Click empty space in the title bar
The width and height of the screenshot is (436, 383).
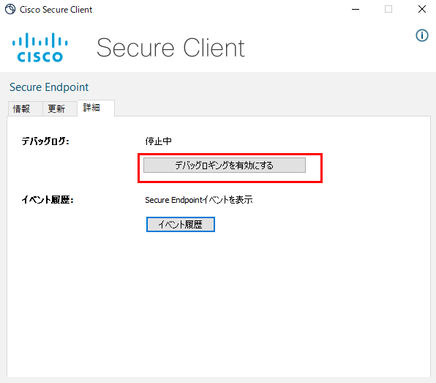220,9
